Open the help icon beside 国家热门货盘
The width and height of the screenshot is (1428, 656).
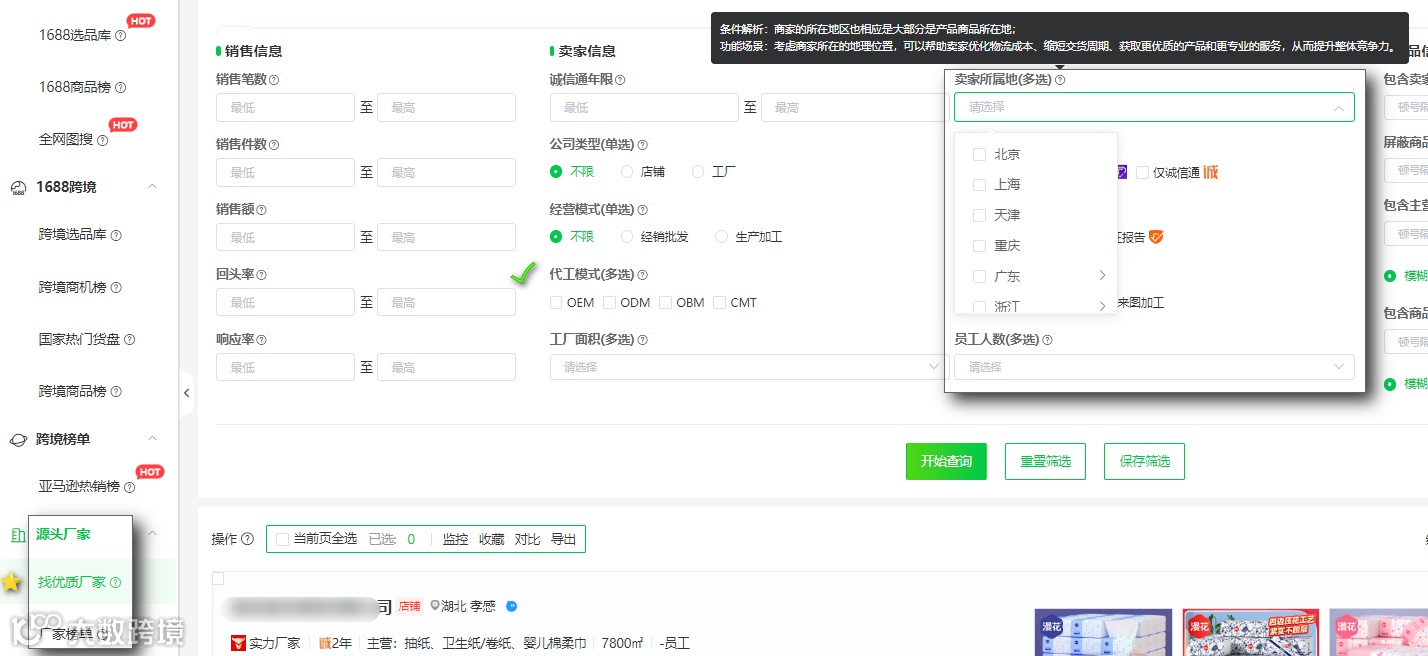[129, 340]
